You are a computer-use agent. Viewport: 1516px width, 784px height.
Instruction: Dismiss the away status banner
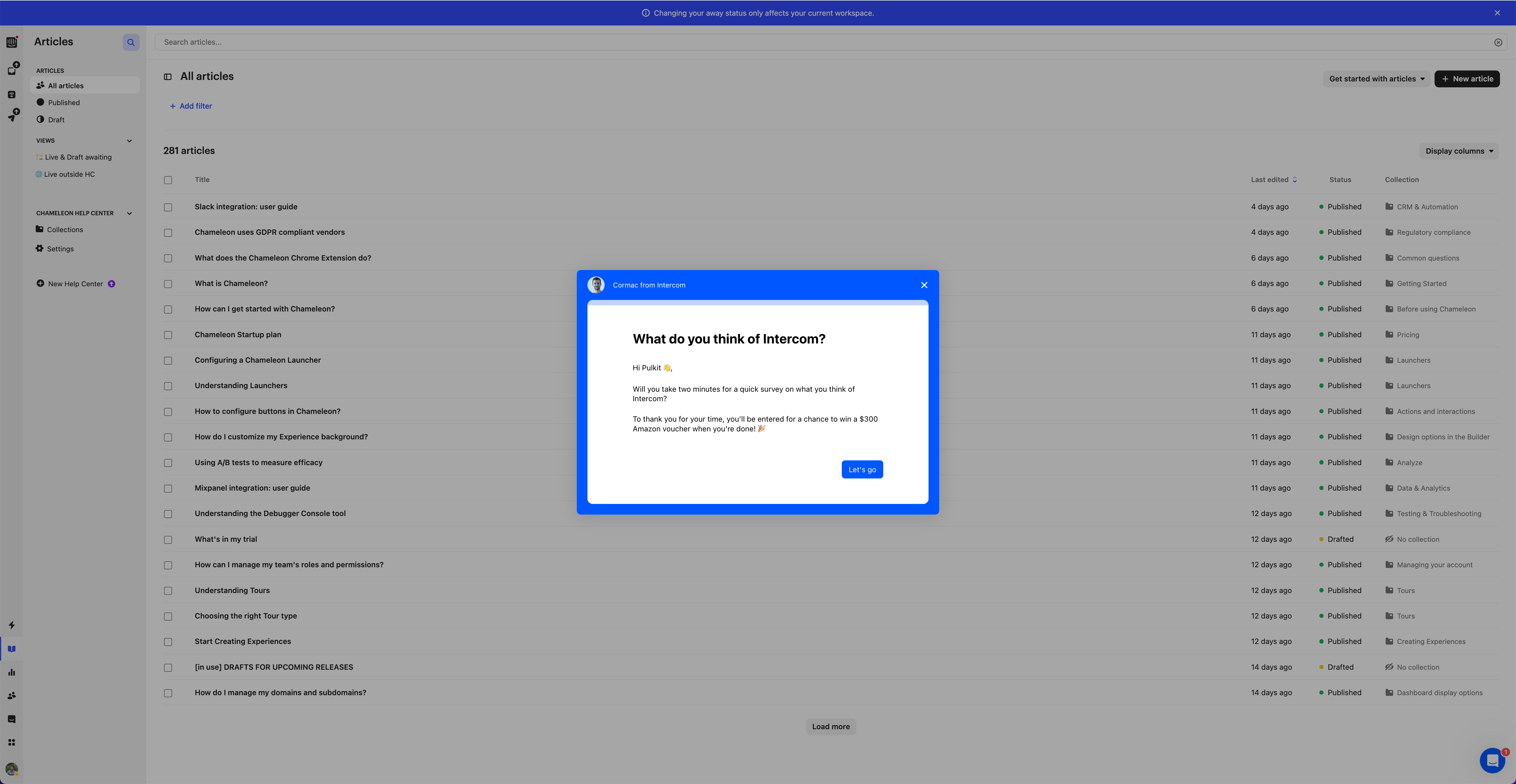(1497, 13)
